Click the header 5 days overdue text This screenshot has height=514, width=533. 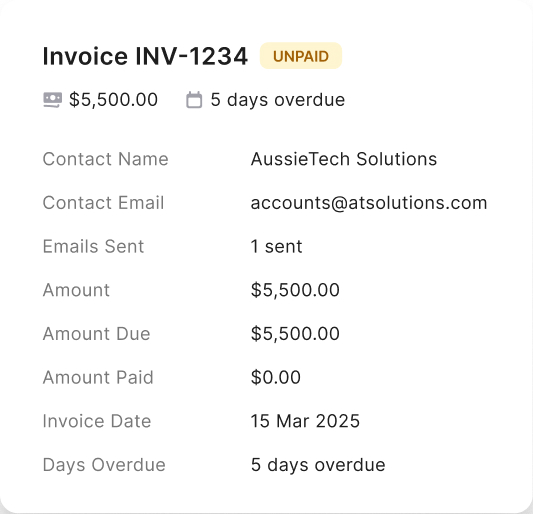(278, 100)
